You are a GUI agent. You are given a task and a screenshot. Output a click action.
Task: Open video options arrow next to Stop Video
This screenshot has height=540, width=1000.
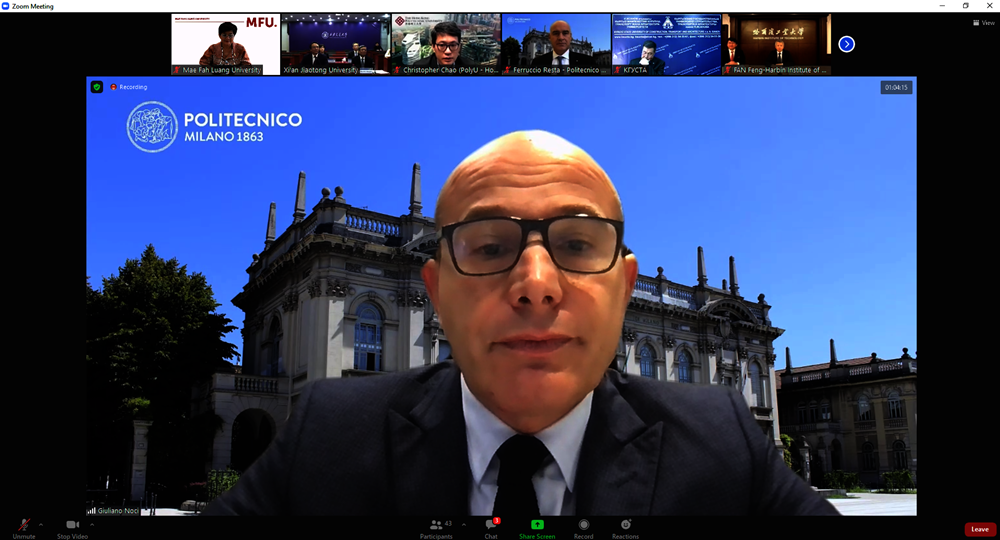(92, 525)
